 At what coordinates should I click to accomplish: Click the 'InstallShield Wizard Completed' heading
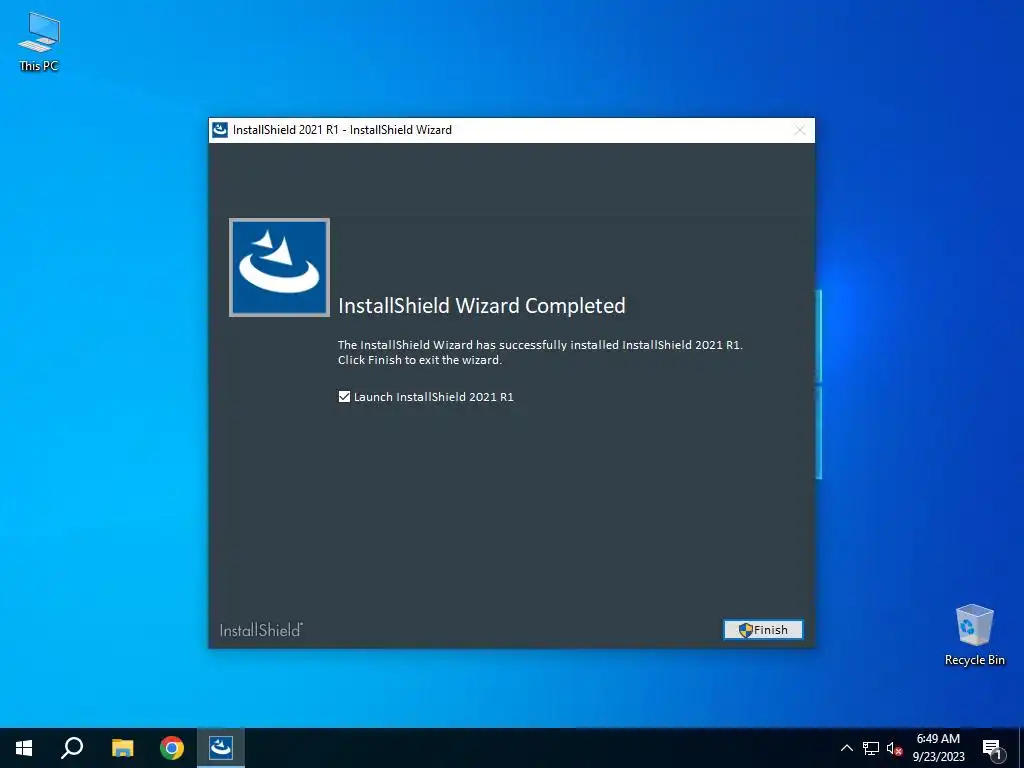[x=481, y=306]
